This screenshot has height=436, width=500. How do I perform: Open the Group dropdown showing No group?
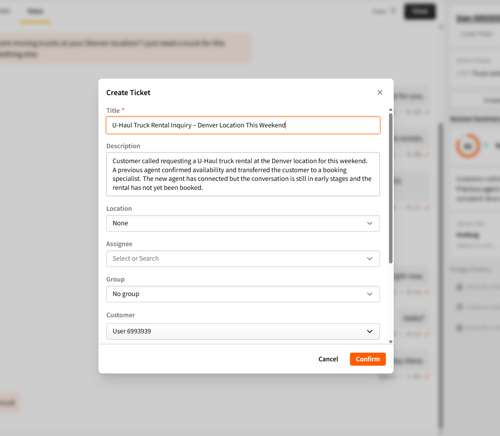pos(243,294)
